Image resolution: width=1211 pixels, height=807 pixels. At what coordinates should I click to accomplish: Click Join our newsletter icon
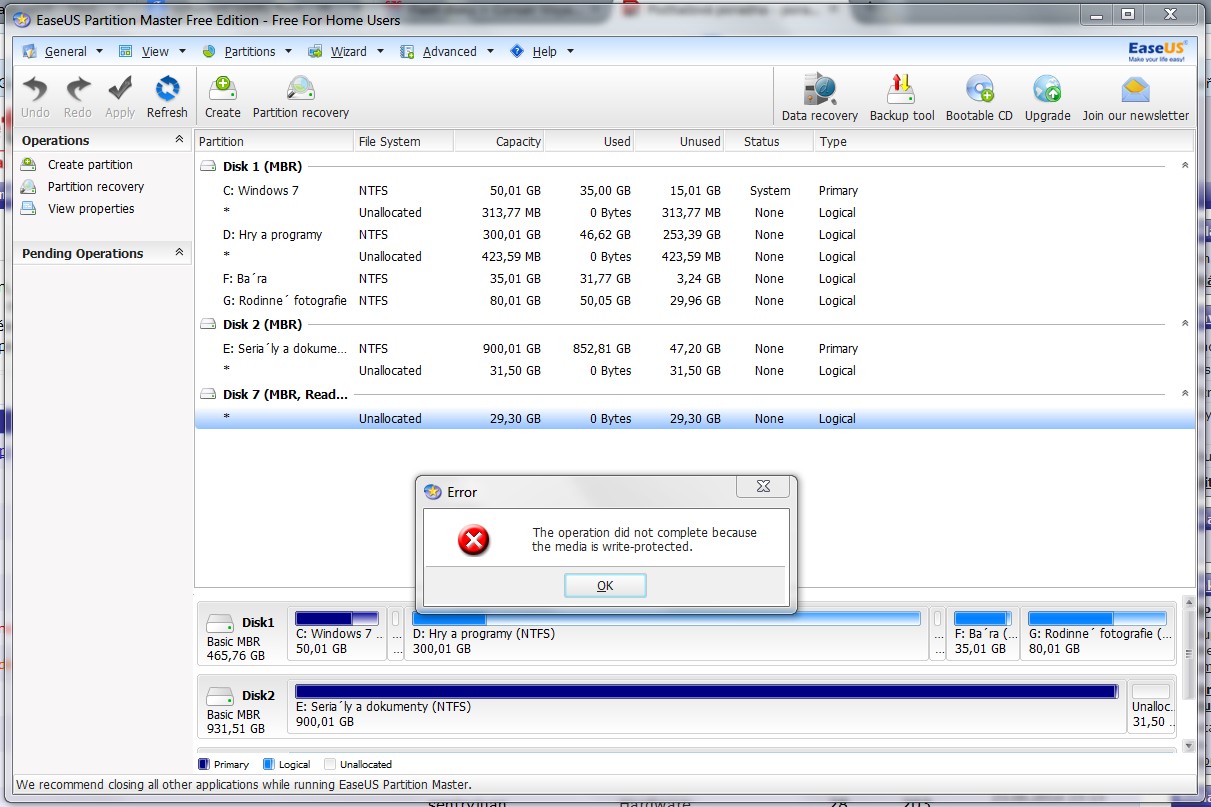[1136, 90]
